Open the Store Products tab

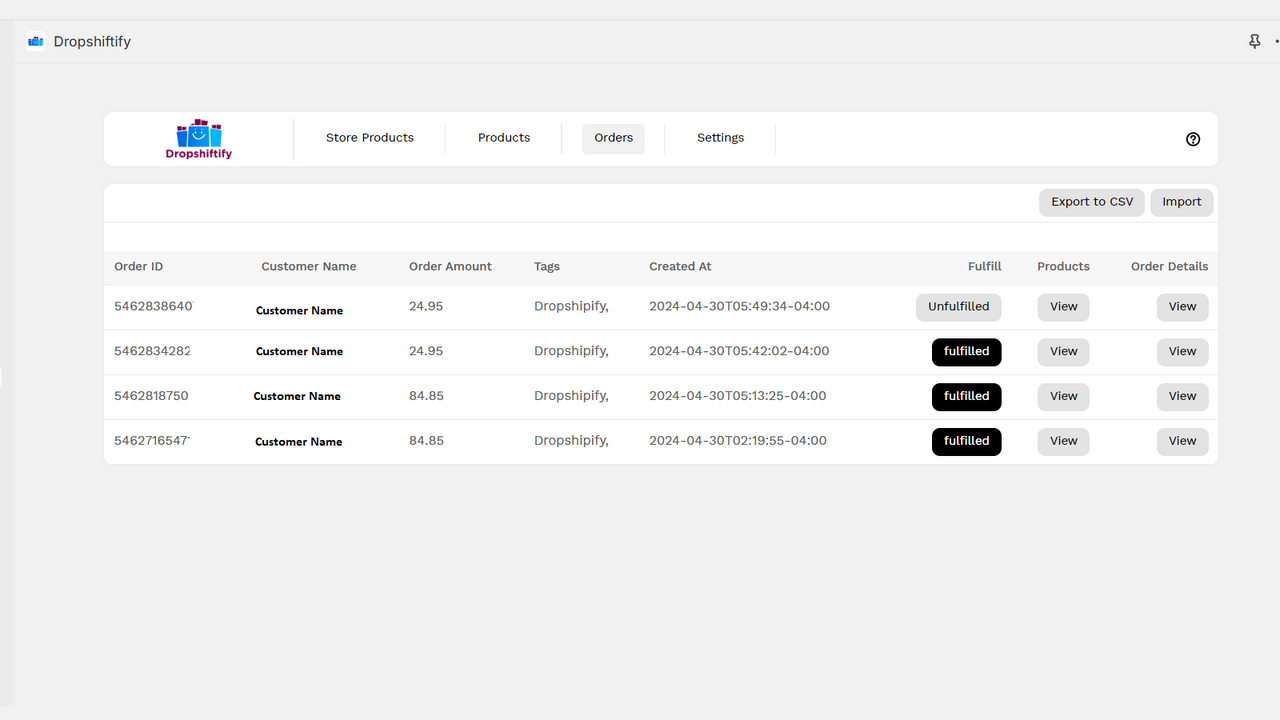point(370,138)
